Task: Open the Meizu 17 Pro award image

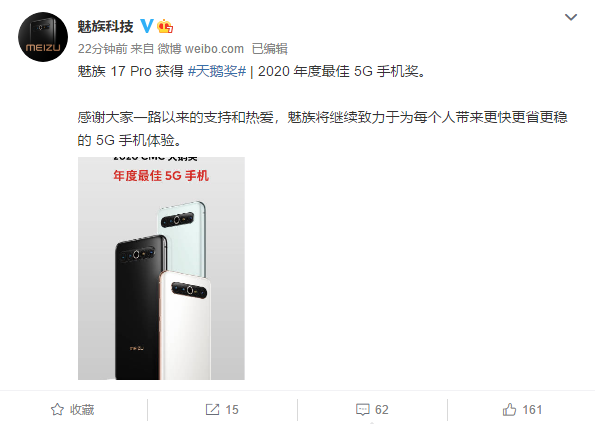Action: point(161,268)
